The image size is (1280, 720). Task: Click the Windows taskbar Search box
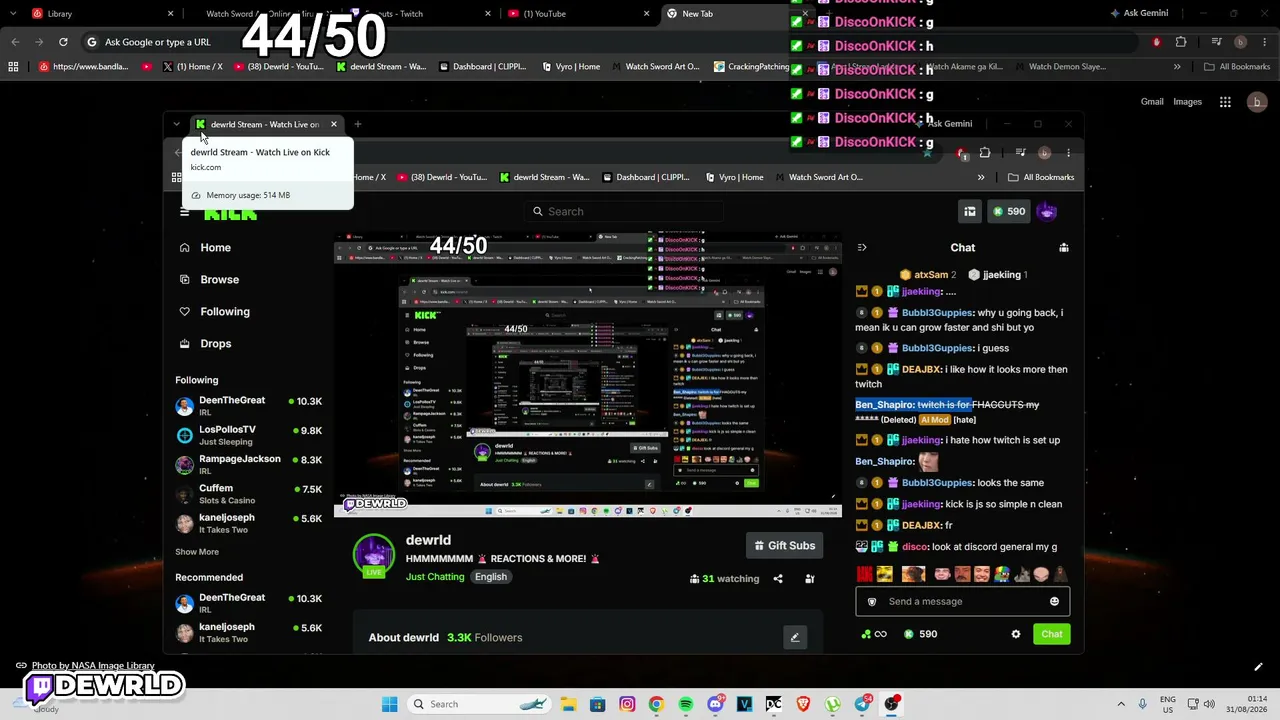[480, 704]
